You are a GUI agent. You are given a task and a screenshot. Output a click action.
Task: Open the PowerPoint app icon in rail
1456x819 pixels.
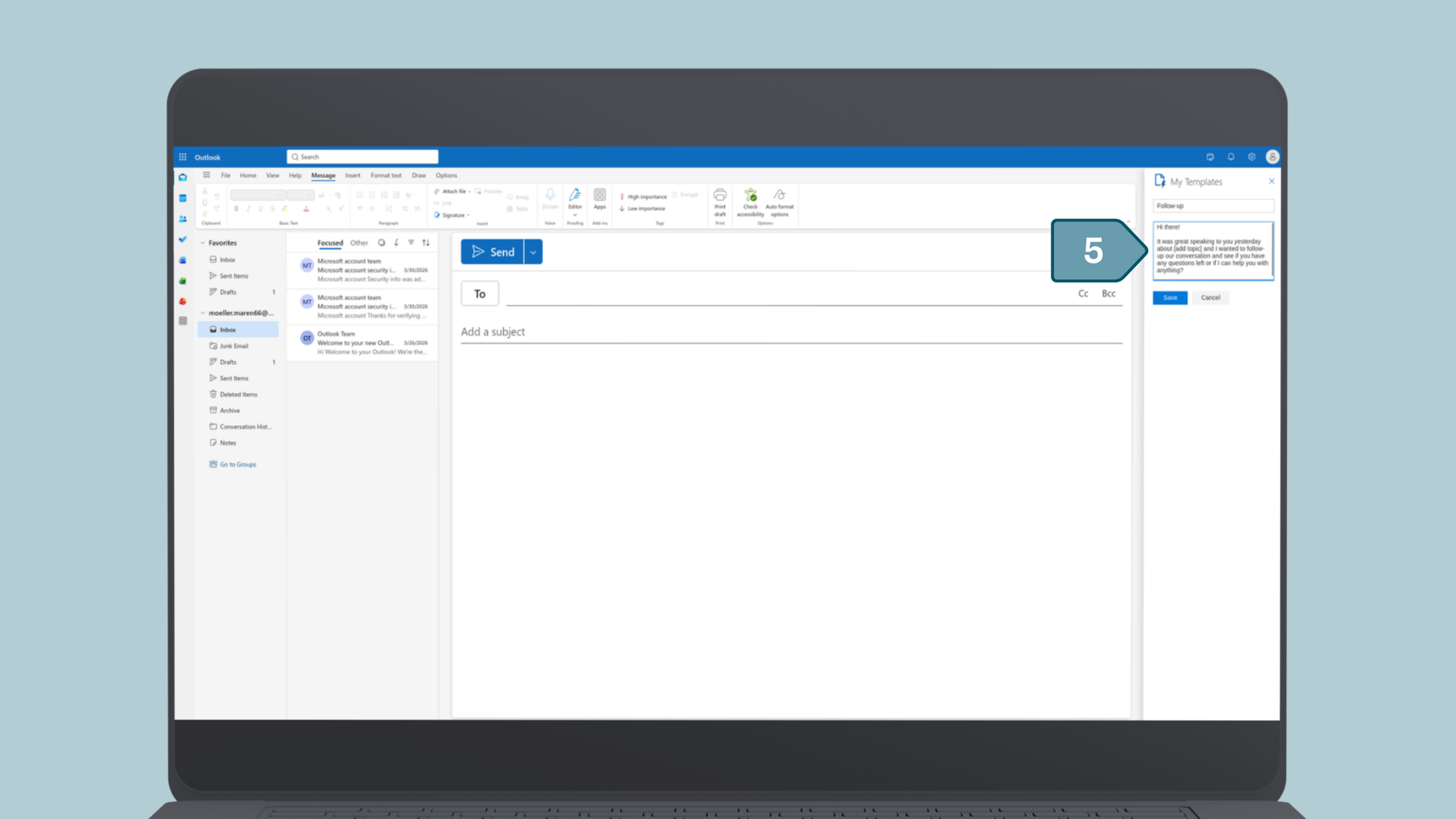[183, 301]
